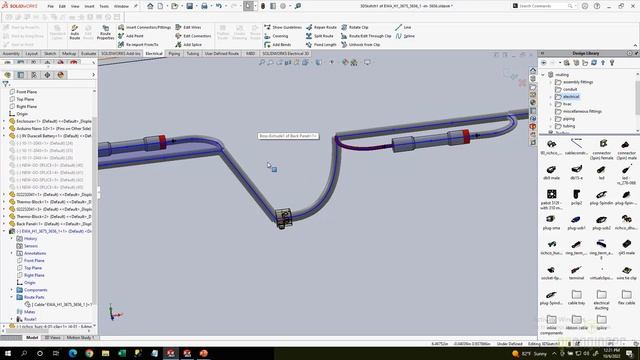Expand Thermo-Block<1> node

(x=4, y=202)
